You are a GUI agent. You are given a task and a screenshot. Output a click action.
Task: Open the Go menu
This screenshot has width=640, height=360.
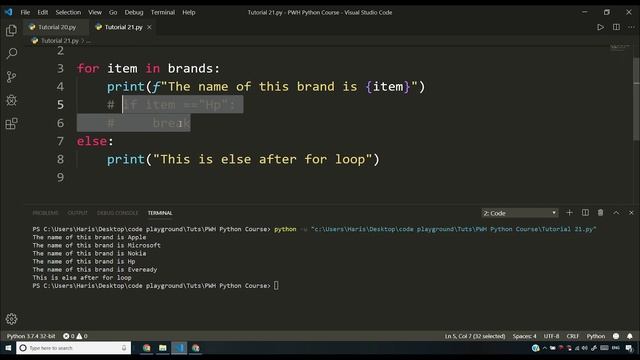pyautogui.click(x=113, y=12)
